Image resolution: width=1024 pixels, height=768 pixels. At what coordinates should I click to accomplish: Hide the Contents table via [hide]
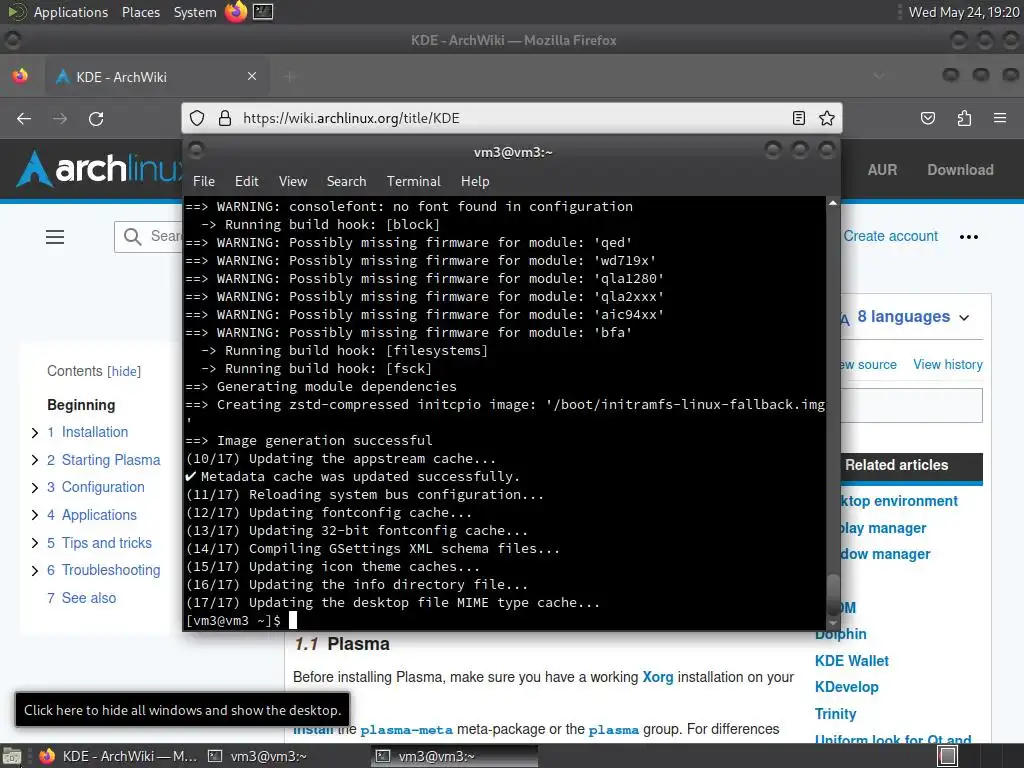124,372
